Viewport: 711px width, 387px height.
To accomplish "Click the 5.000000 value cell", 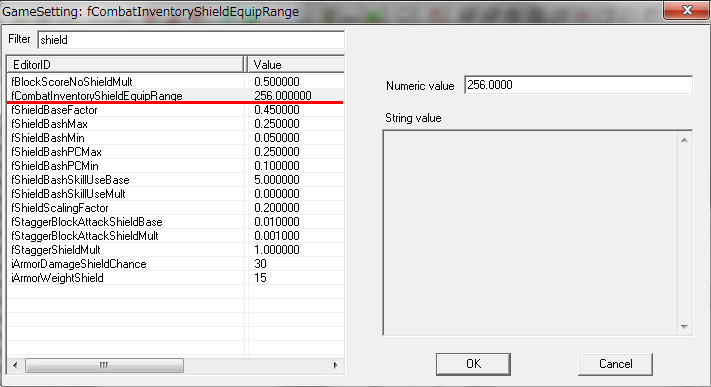I will [277, 180].
